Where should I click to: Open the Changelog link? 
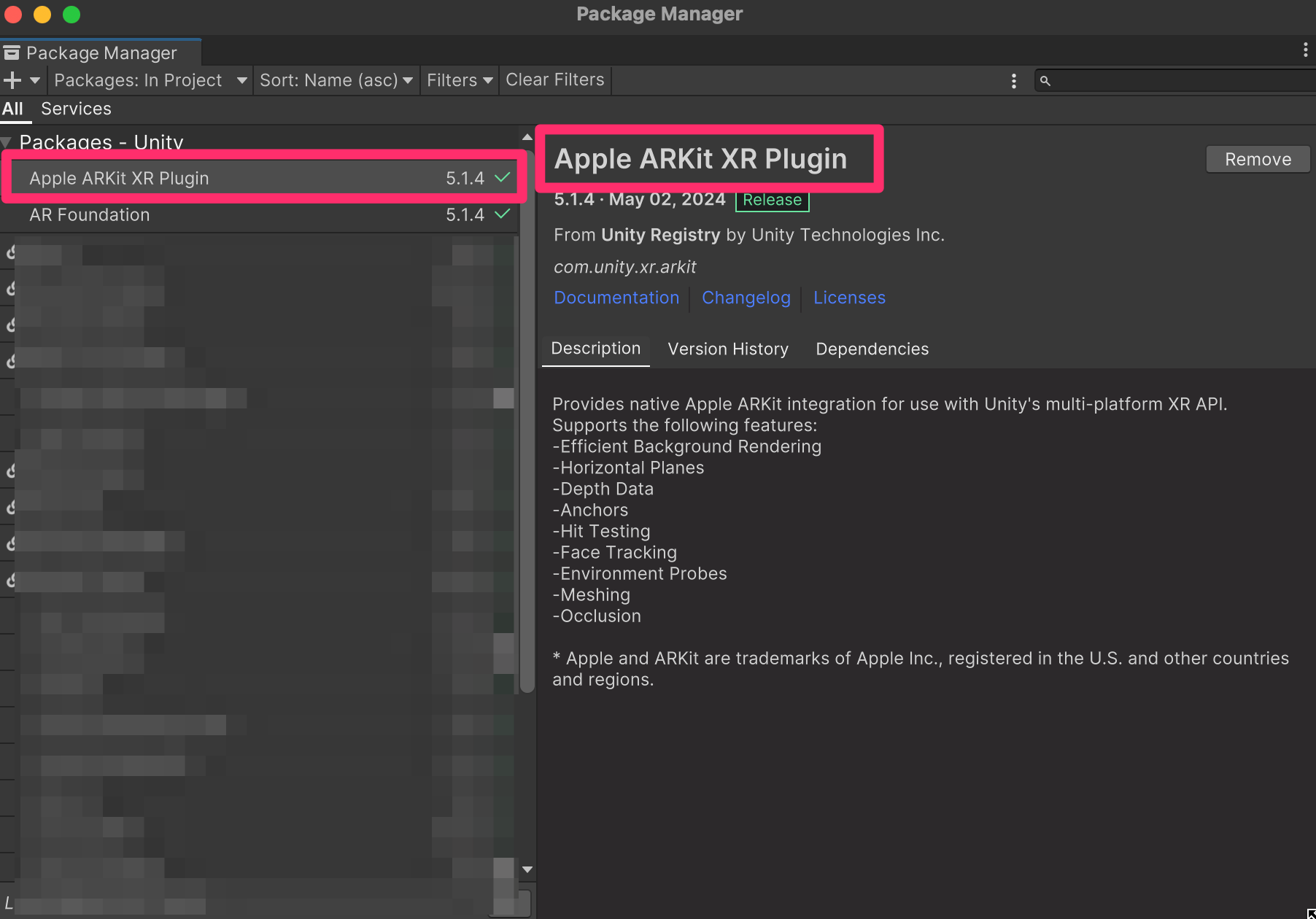pyautogui.click(x=746, y=298)
